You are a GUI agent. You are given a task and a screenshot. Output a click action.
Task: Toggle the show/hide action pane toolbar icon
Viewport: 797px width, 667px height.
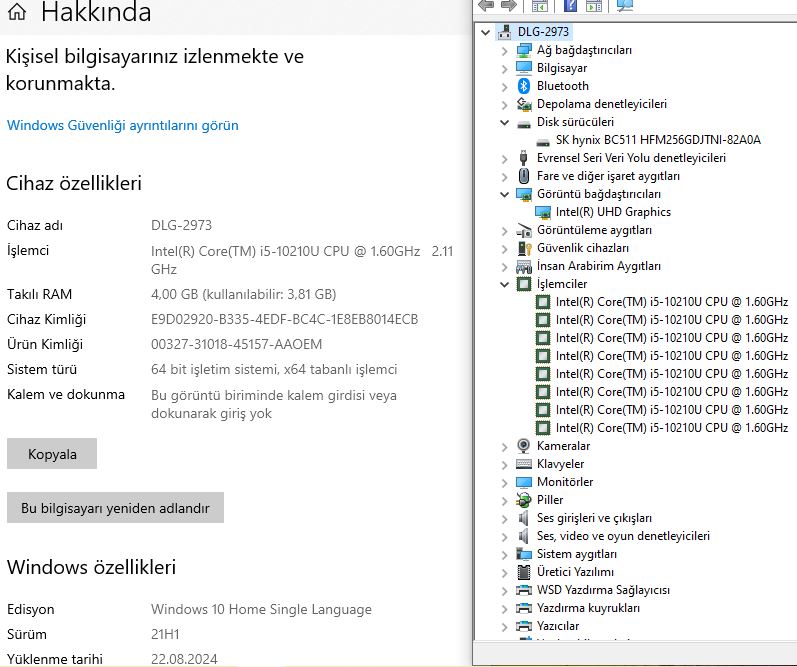[593, 6]
